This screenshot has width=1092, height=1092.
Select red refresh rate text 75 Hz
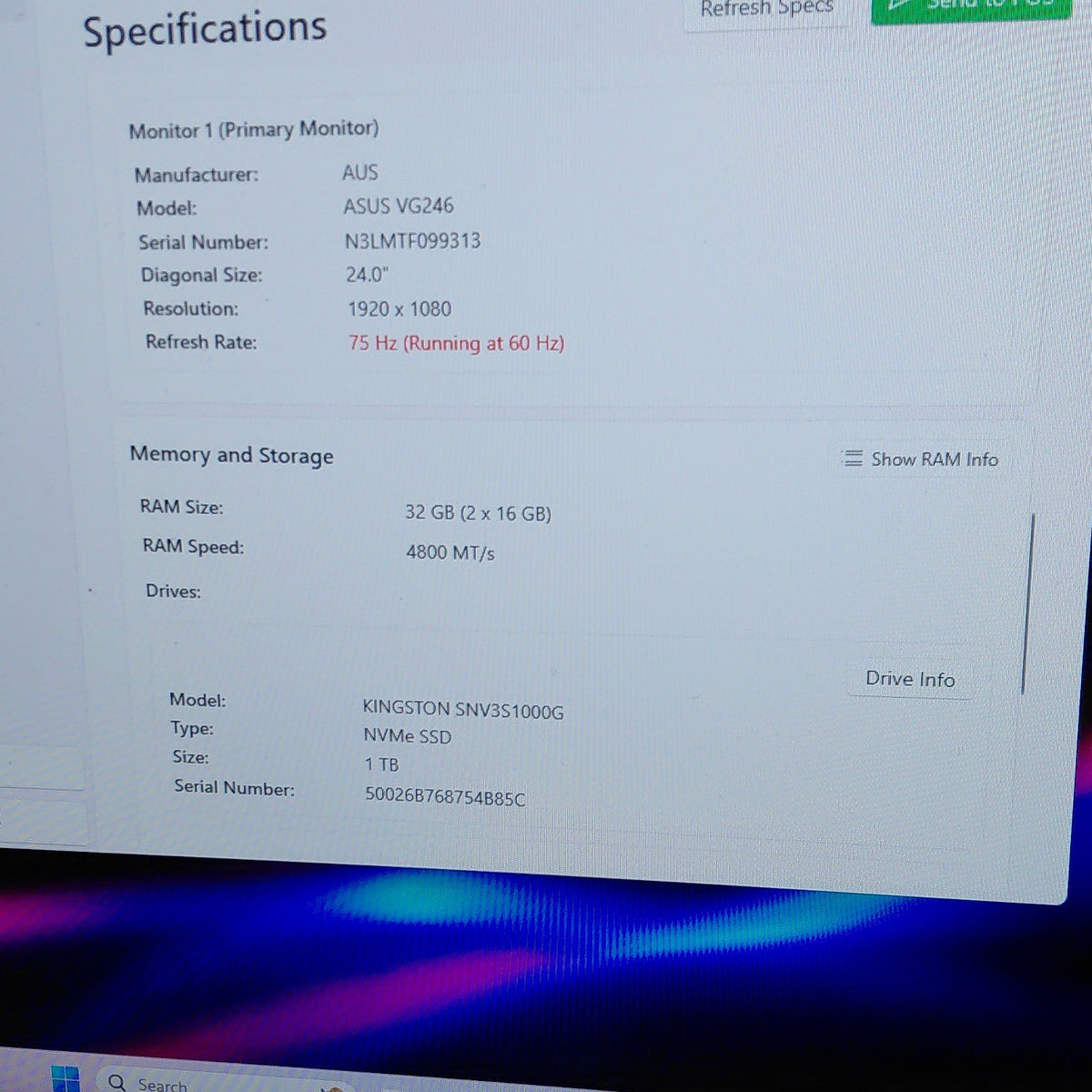click(457, 344)
